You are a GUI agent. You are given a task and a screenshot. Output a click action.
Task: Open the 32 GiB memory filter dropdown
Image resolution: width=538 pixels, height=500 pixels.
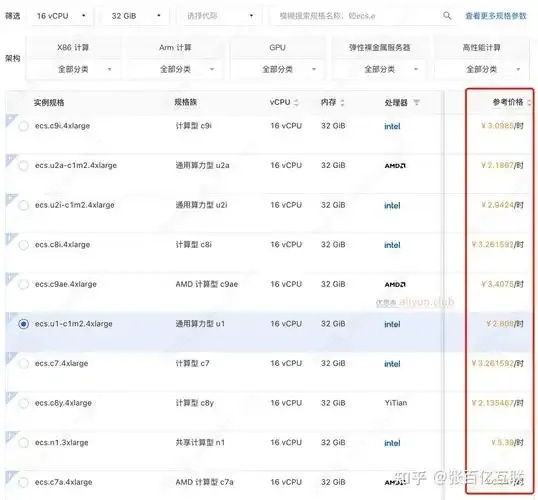[136, 16]
